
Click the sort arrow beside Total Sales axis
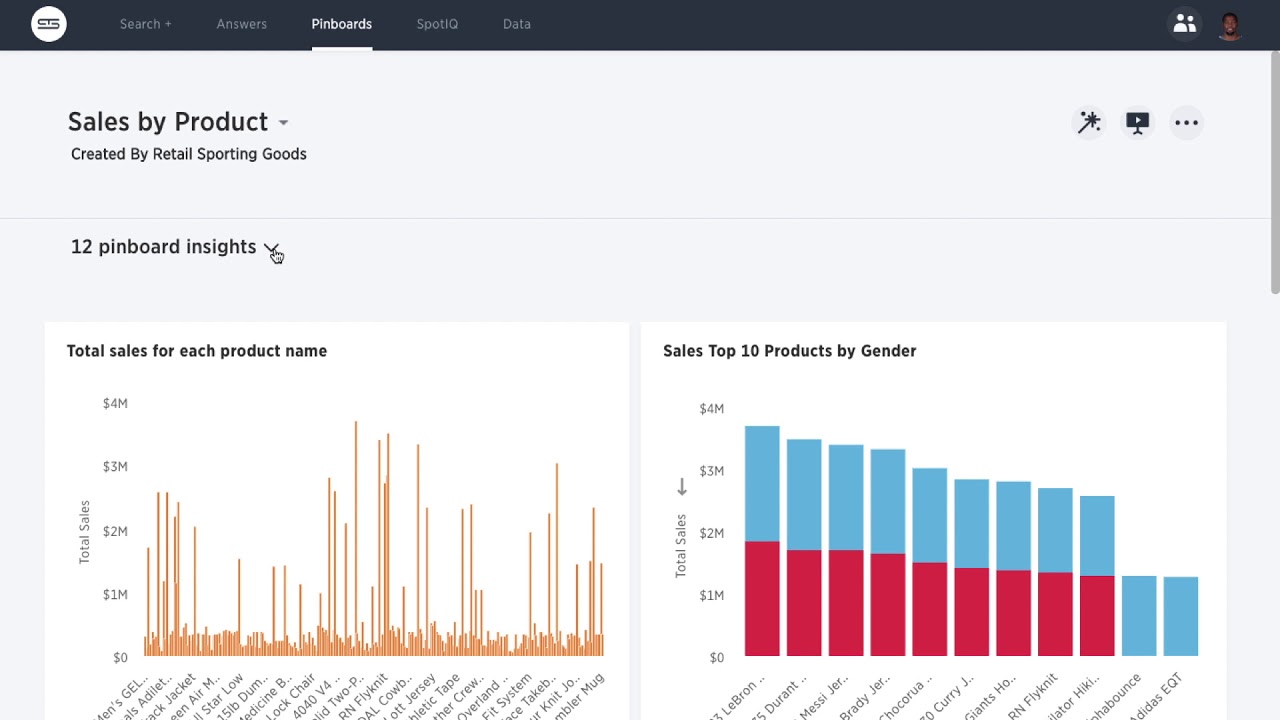pos(682,487)
